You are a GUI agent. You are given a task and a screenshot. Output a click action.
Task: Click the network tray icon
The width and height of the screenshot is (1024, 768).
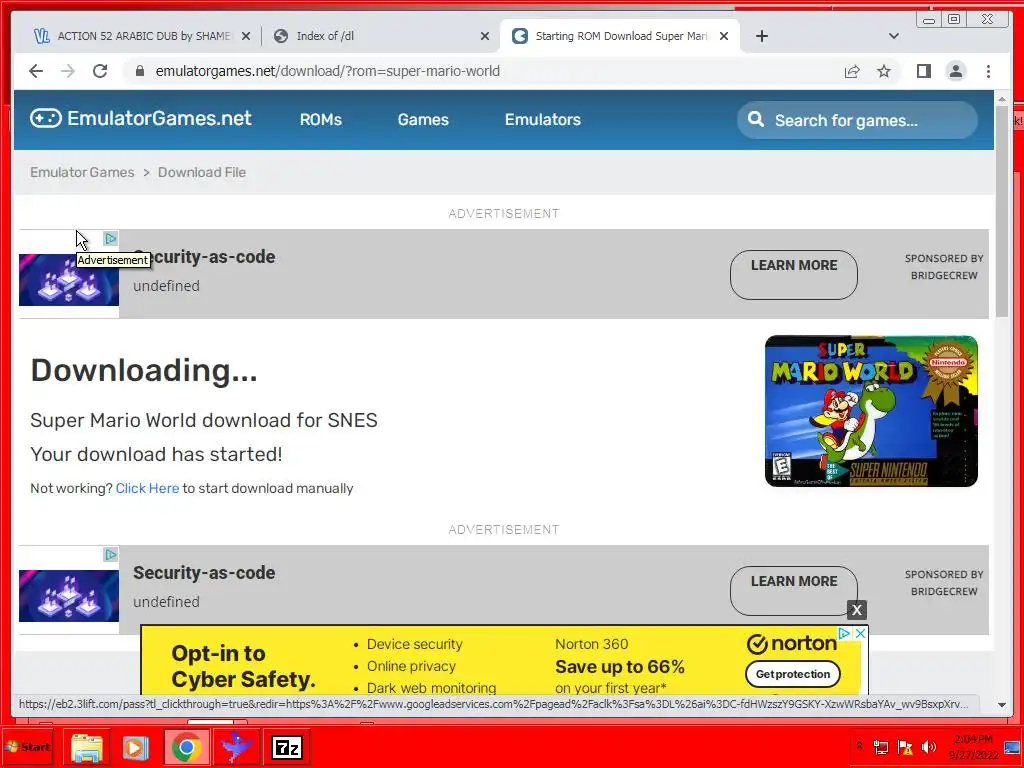tap(880, 747)
